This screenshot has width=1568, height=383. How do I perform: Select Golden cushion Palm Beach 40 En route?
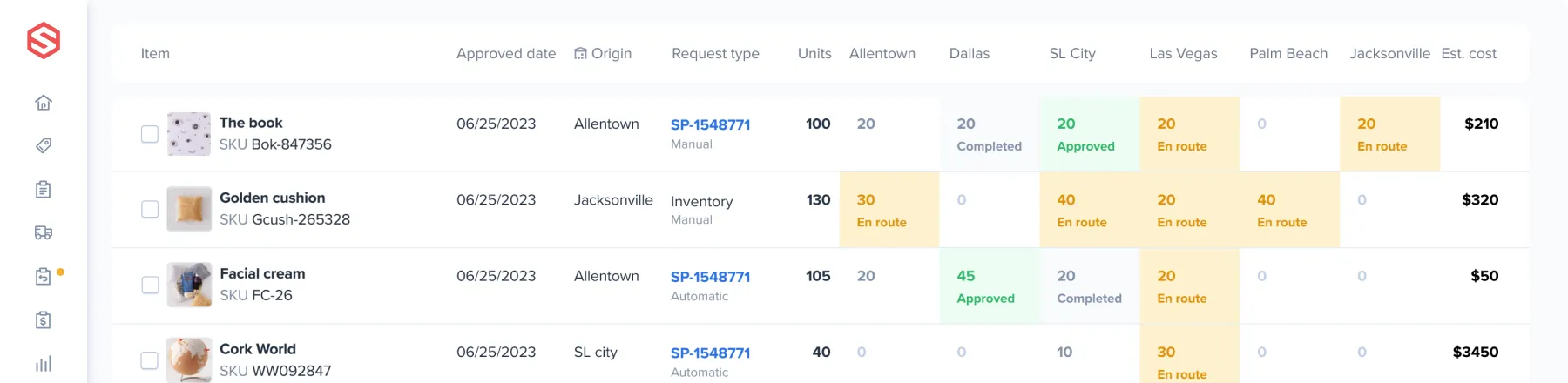click(x=1290, y=210)
